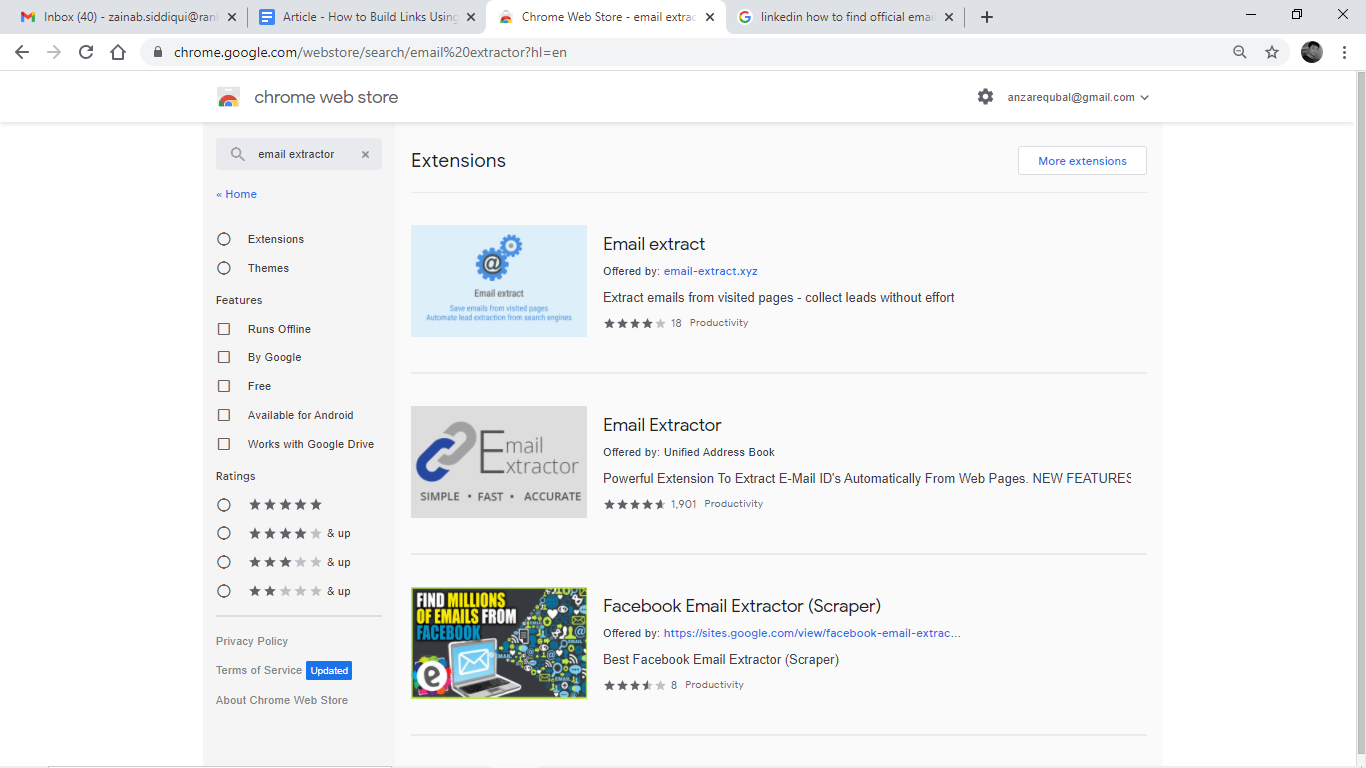Click the Chrome Web Store logo
The image size is (1366, 768).
click(x=229, y=97)
